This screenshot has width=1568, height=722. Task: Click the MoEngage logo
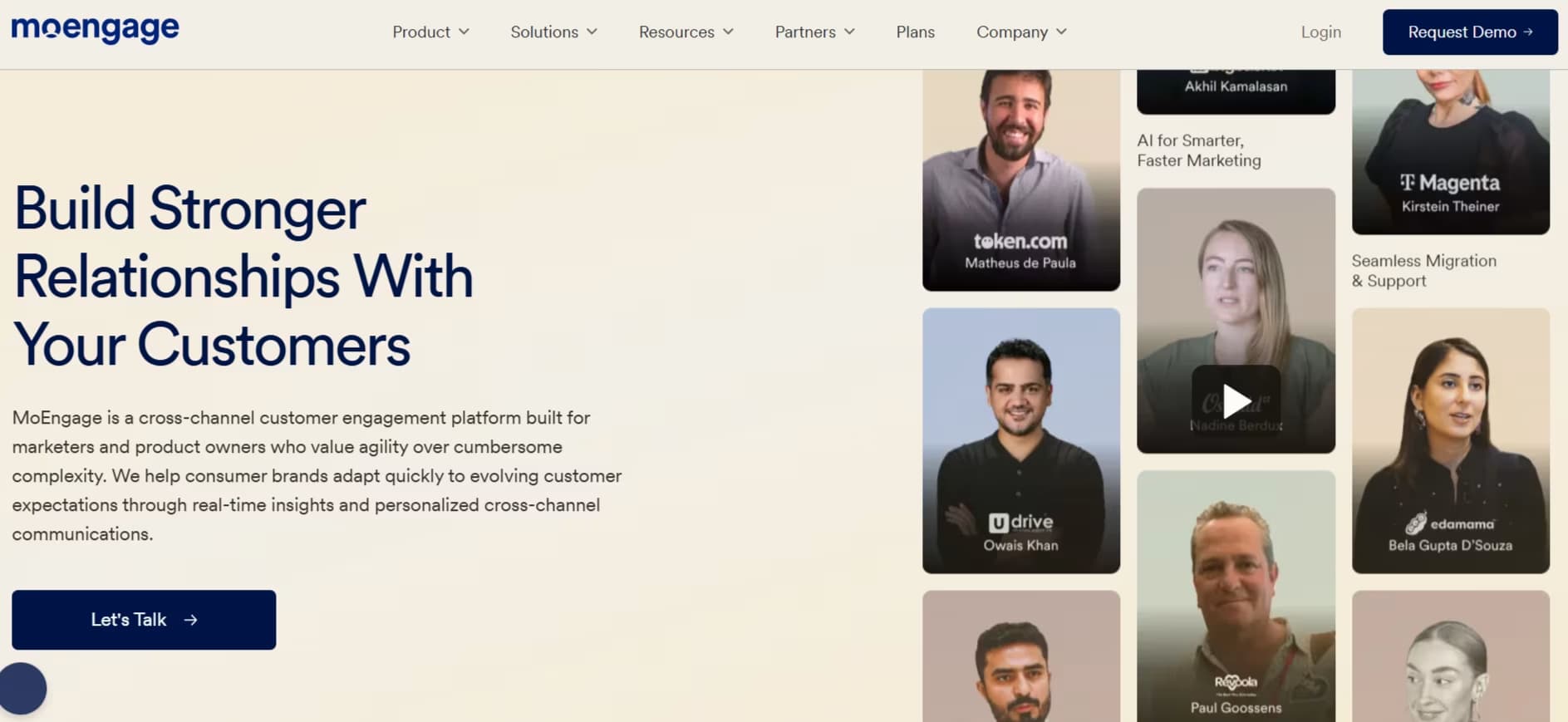(x=95, y=30)
